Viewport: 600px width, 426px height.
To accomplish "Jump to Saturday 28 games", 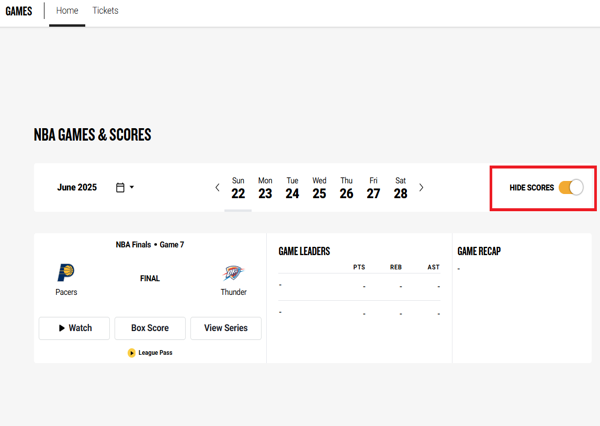I will pos(400,188).
